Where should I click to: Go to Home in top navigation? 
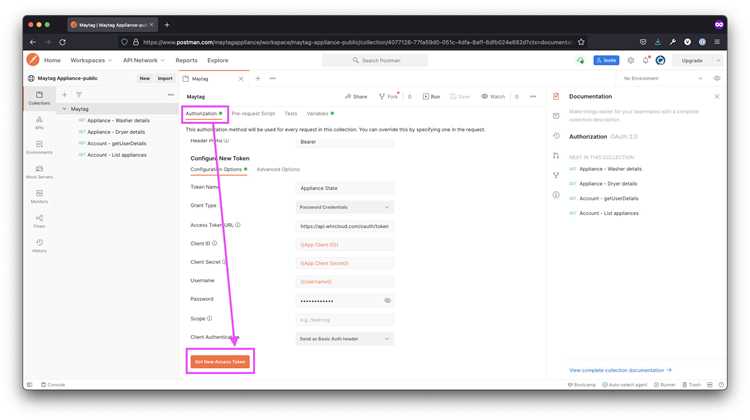pos(52,60)
